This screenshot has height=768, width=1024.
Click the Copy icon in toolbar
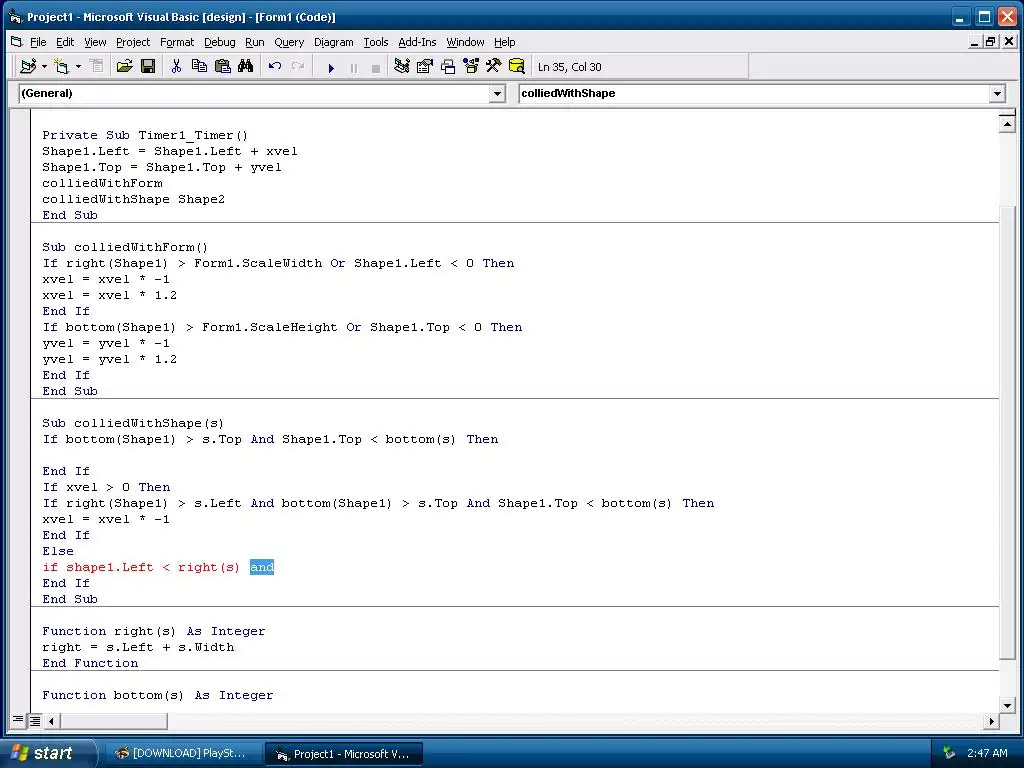pos(199,66)
